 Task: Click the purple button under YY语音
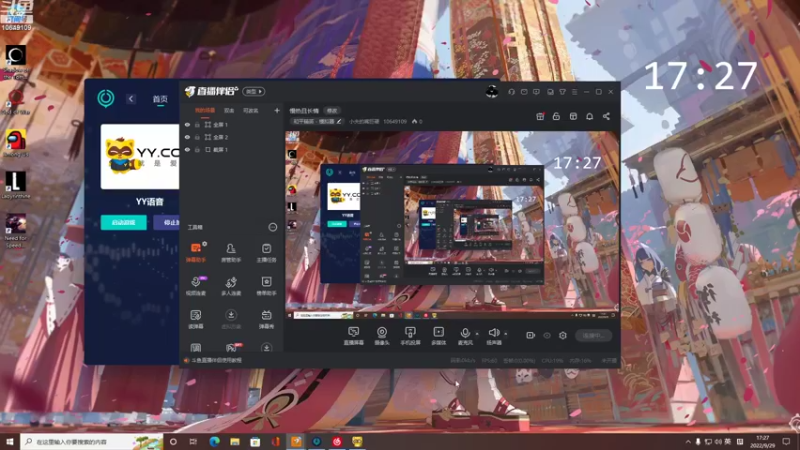coord(167,222)
